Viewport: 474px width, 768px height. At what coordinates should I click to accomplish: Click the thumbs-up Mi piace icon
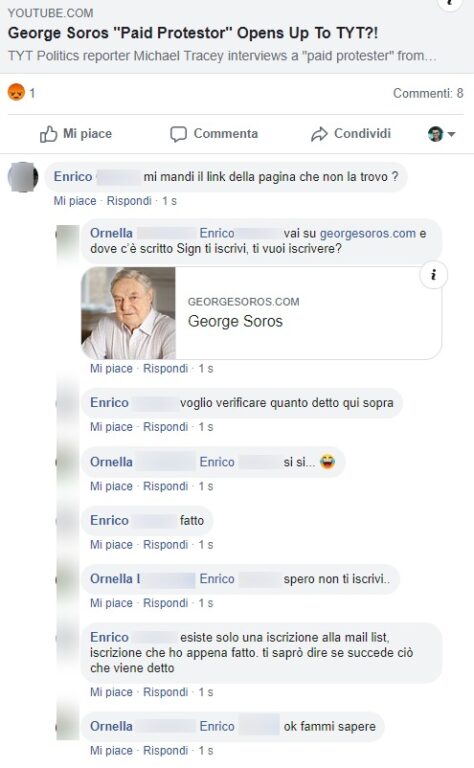48,134
